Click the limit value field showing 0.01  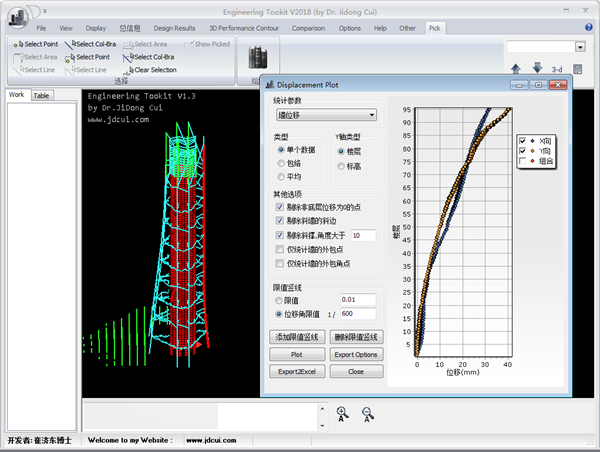pos(358,300)
